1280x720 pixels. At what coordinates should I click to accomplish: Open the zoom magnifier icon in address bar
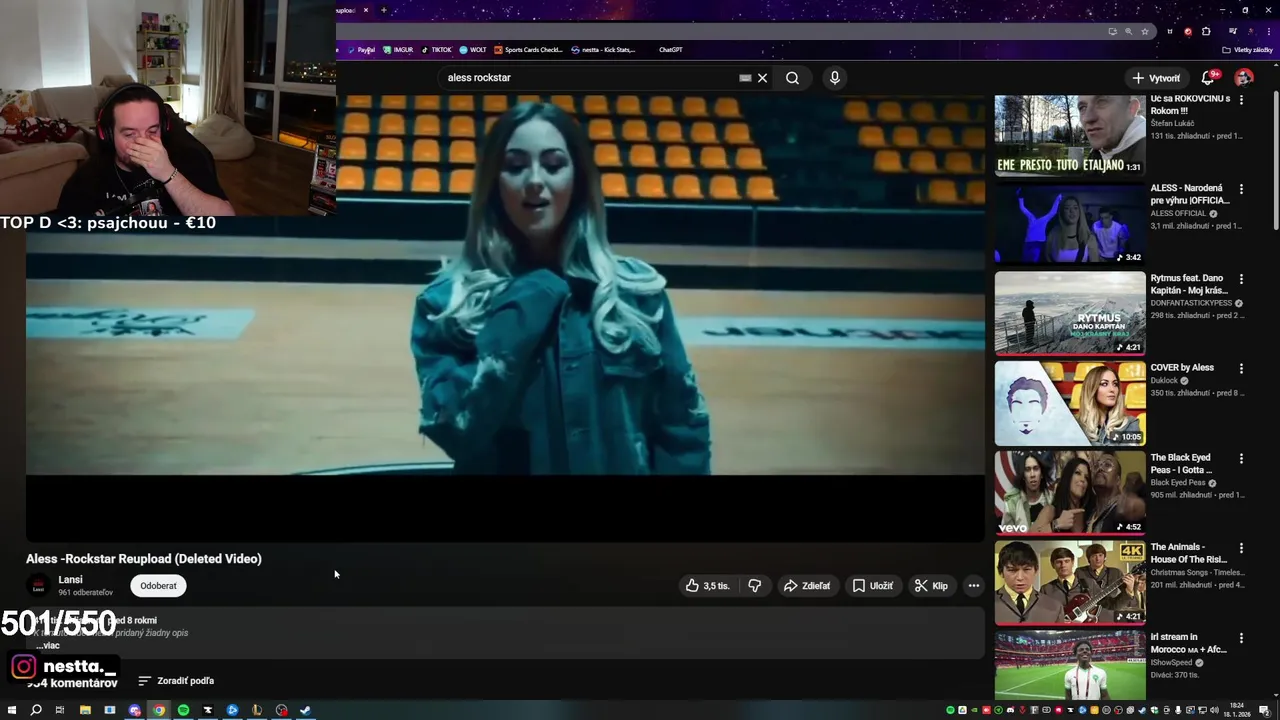(1129, 31)
